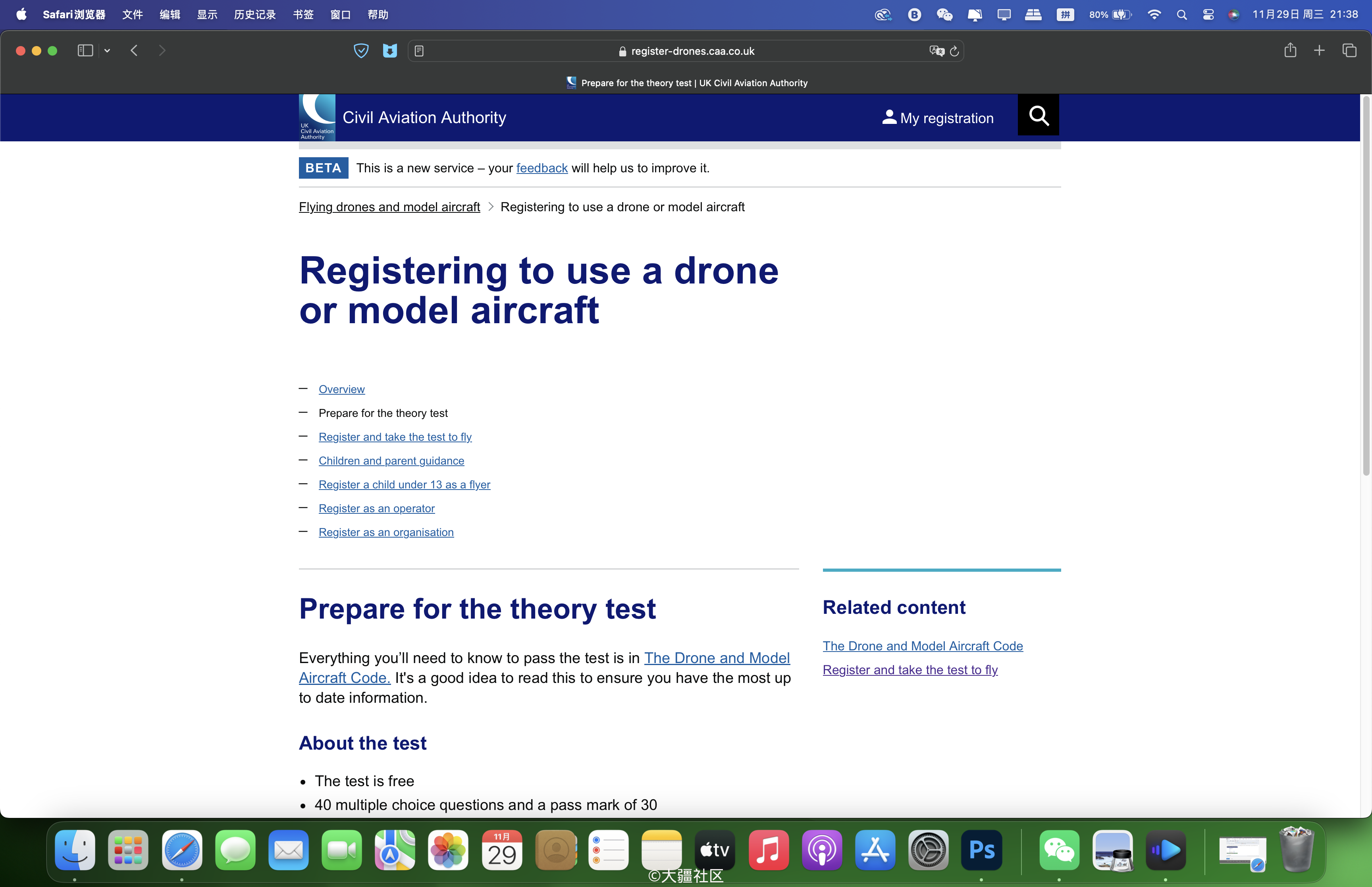Open the Share button in Safari toolbar
This screenshot has width=1372, height=887.
click(x=1290, y=50)
